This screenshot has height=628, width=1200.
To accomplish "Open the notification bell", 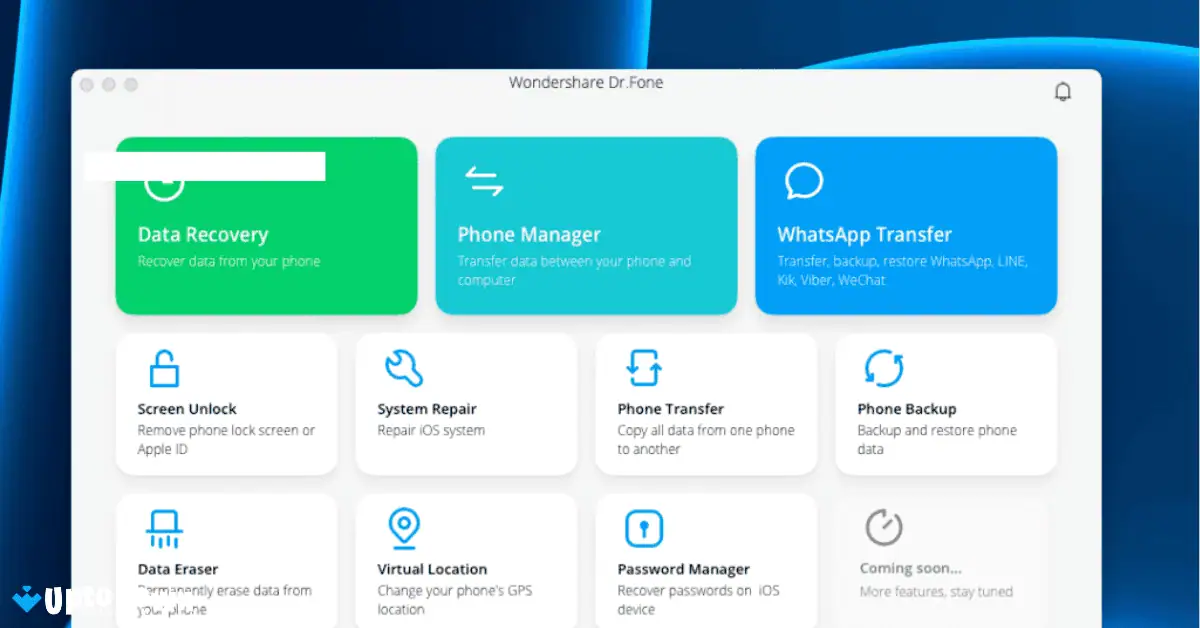I will point(1063,90).
